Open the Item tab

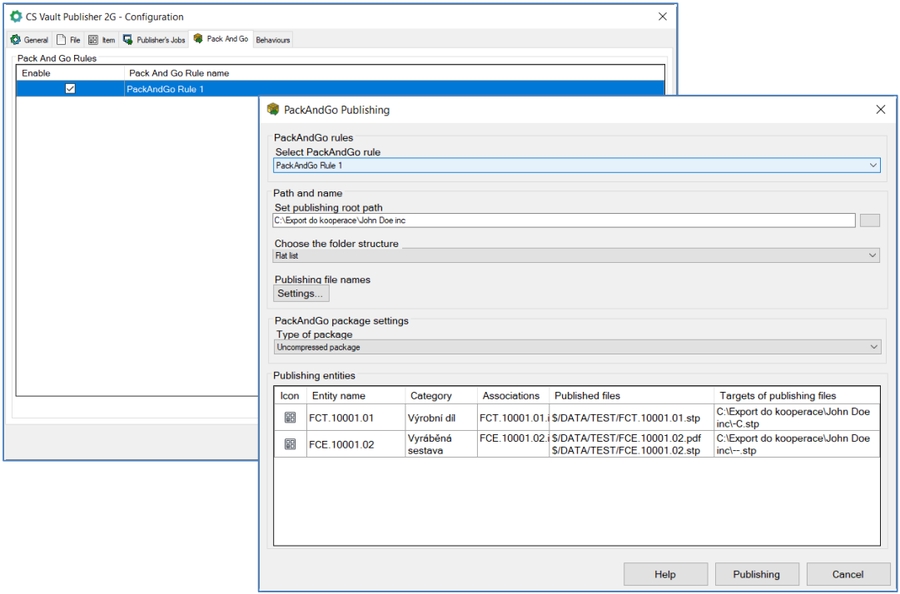[x=102, y=40]
